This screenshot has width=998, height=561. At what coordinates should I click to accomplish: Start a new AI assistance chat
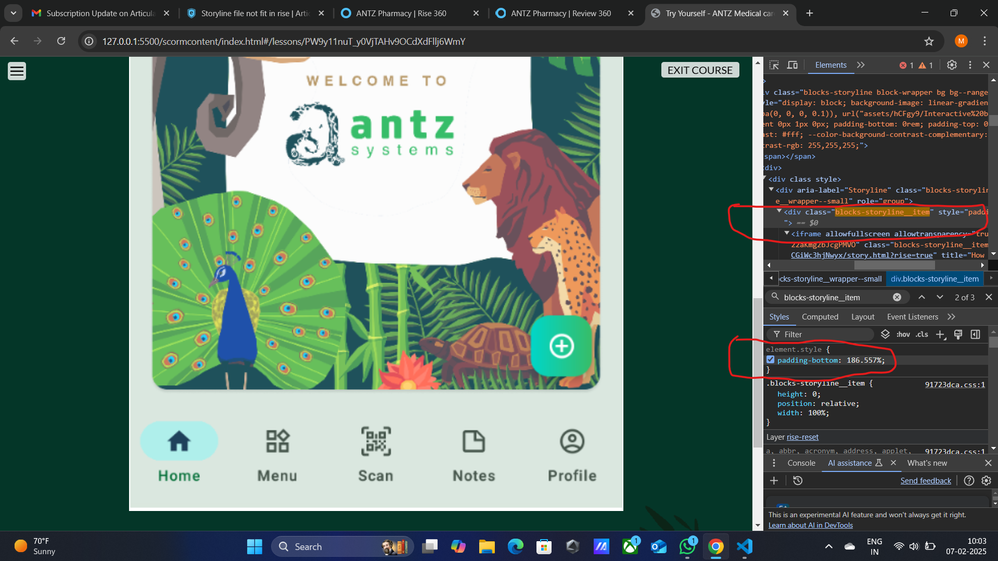coord(774,481)
